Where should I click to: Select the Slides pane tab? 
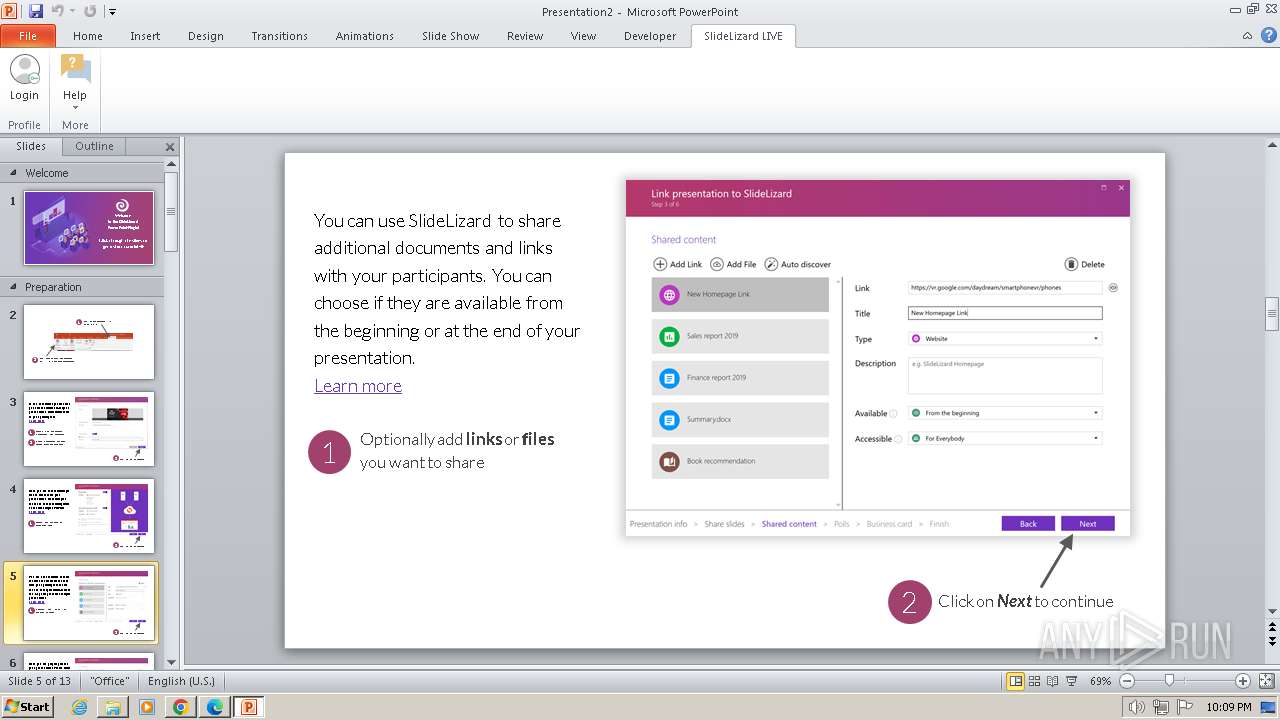[31, 146]
